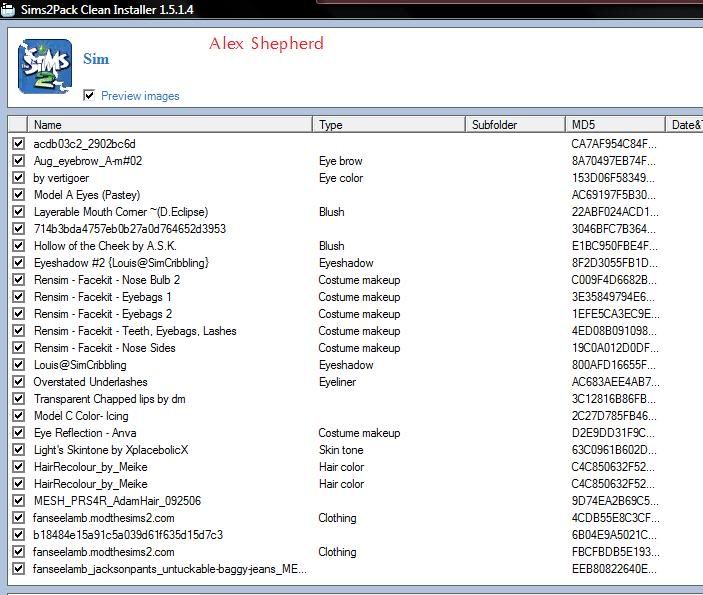Click the 'Eye color' type cell
Viewport: 703px width, 595px height.
click(341, 178)
